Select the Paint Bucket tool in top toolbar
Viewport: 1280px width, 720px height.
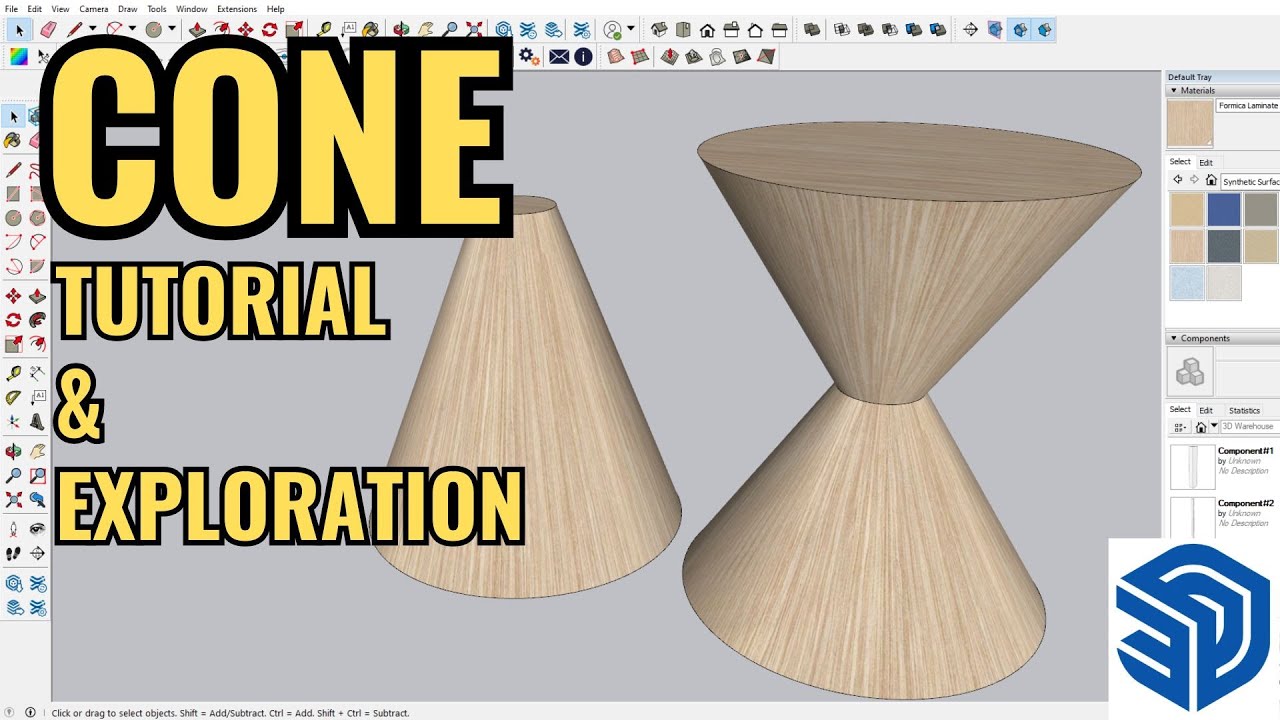(x=370, y=30)
